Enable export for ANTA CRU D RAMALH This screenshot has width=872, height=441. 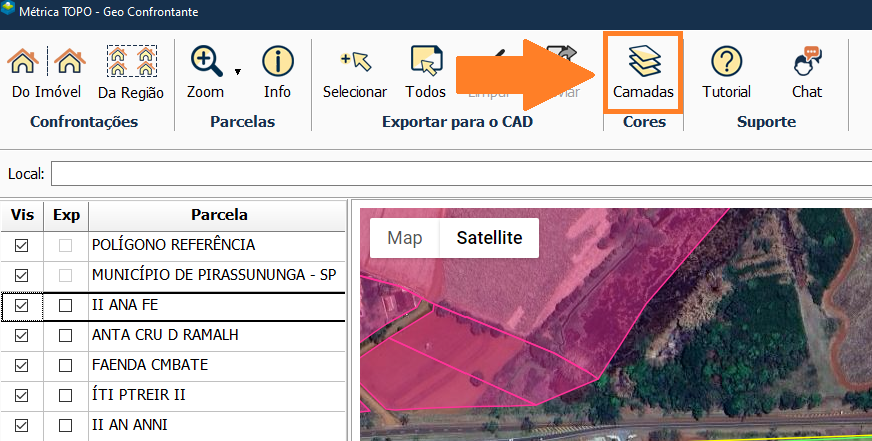click(66, 335)
